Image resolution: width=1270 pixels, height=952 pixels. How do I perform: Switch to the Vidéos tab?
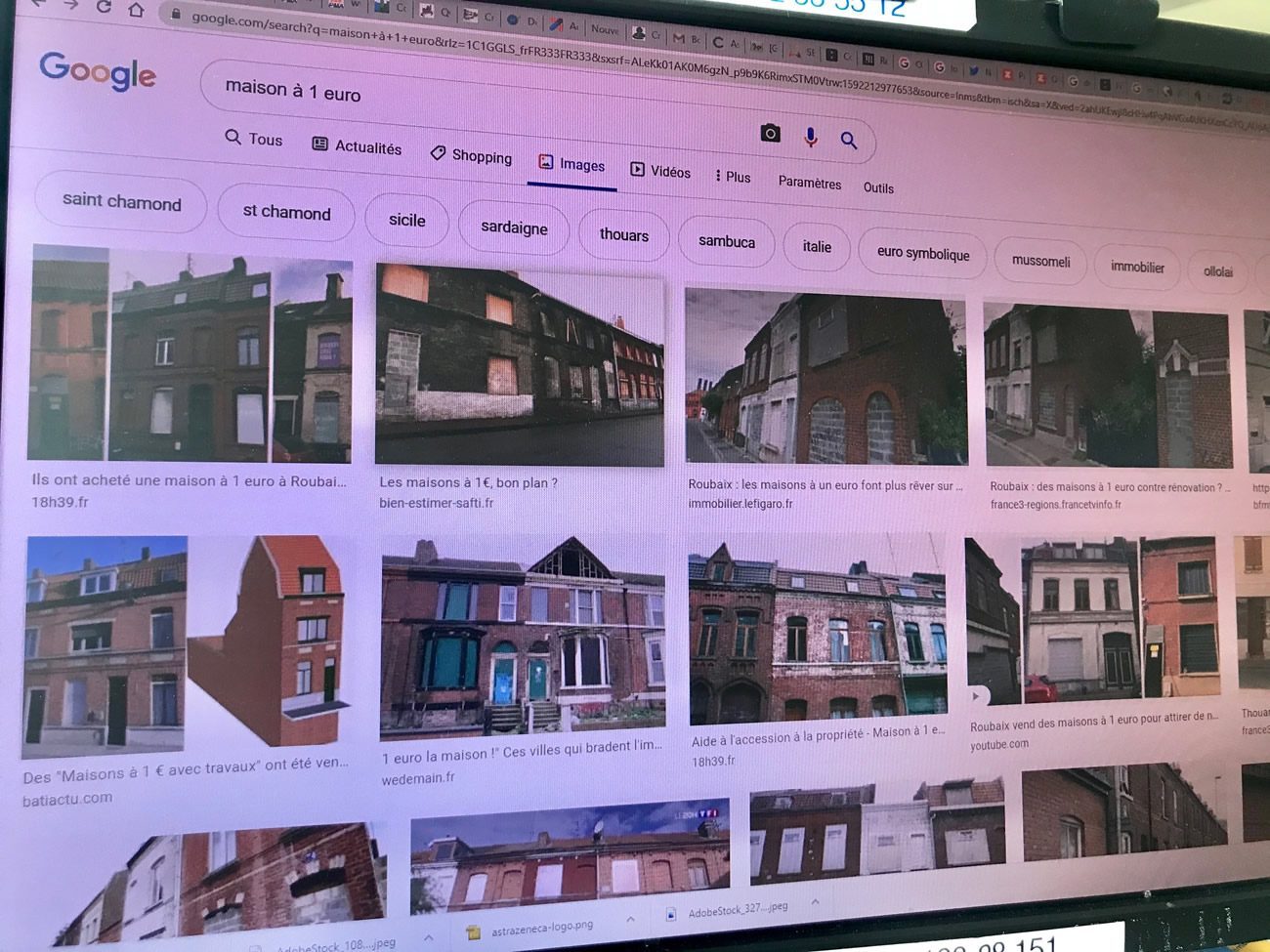[x=660, y=171]
